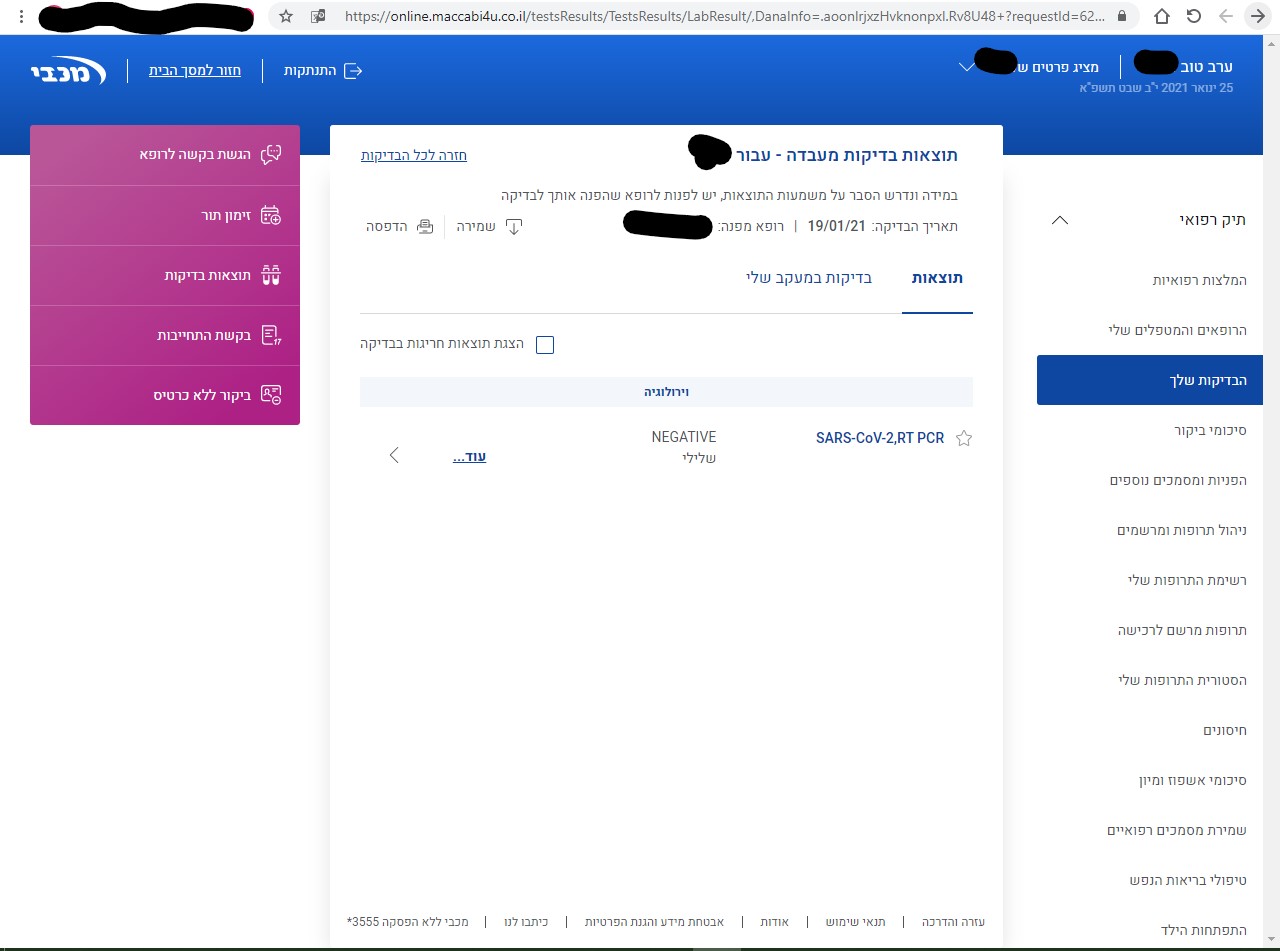Click the ביקור ללא כרטיס button
Viewport: 1280px width, 951px height.
click(165, 395)
